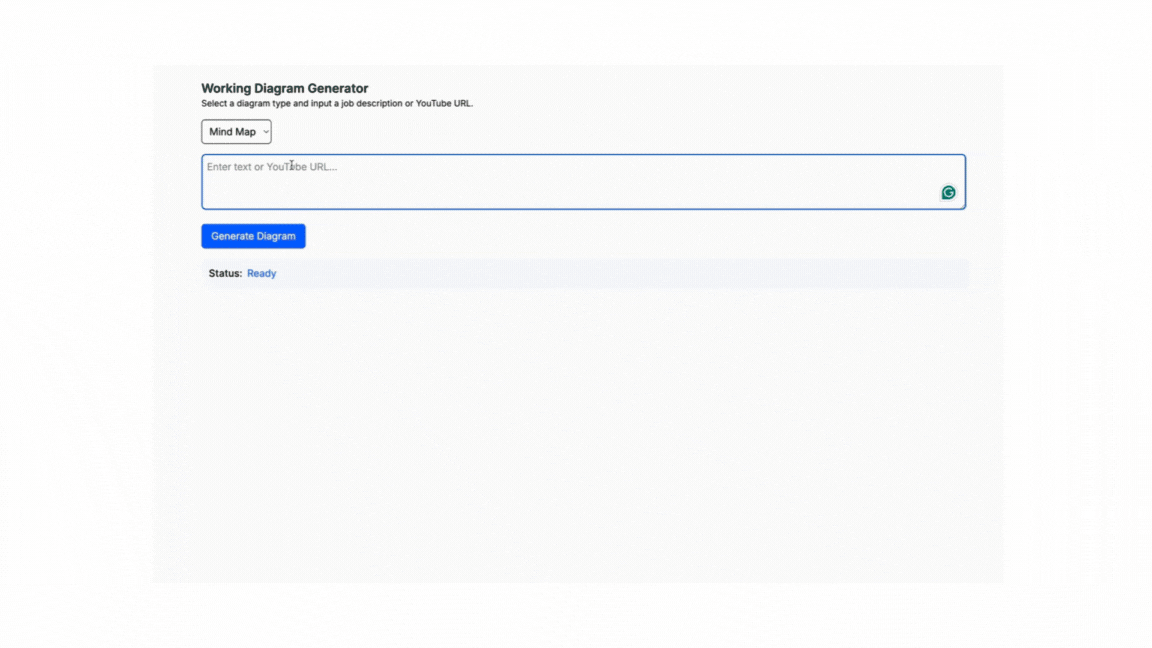Click the Generate Diagram button

[x=253, y=235]
